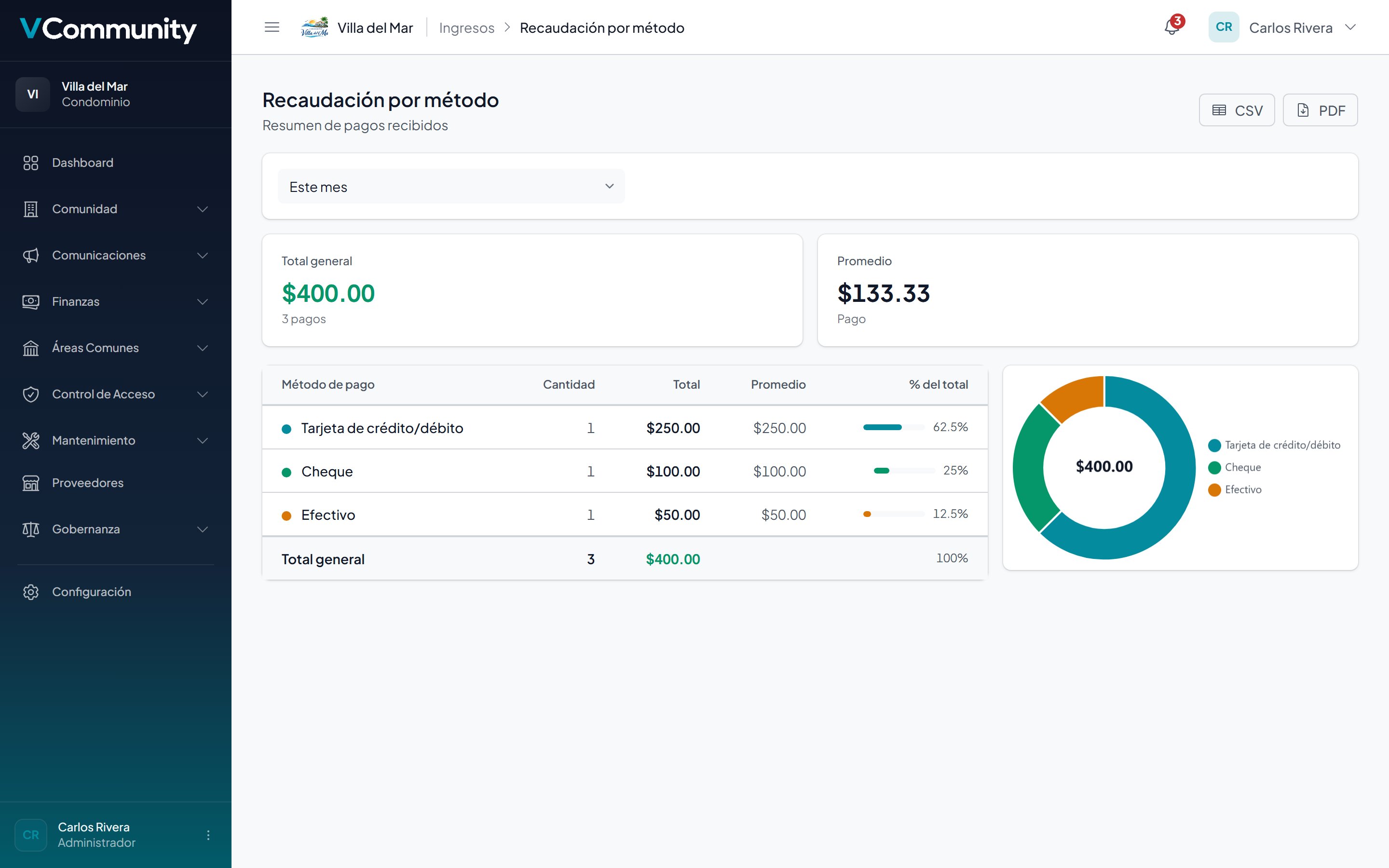
Task: Open the Este mes period dropdown
Action: (451, 187)
